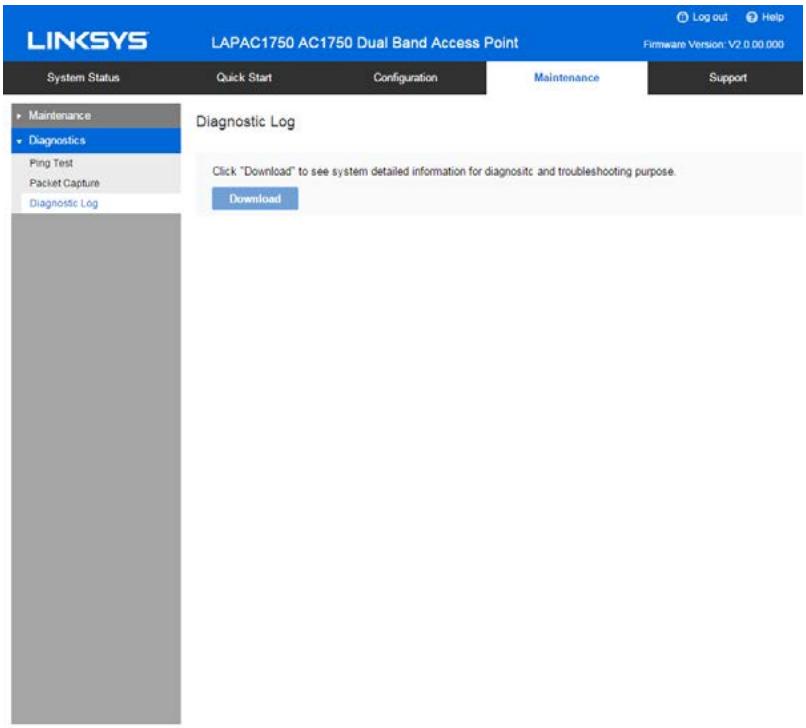Click the Firmware Version V2.0.00.000 text

click(713, 44)
